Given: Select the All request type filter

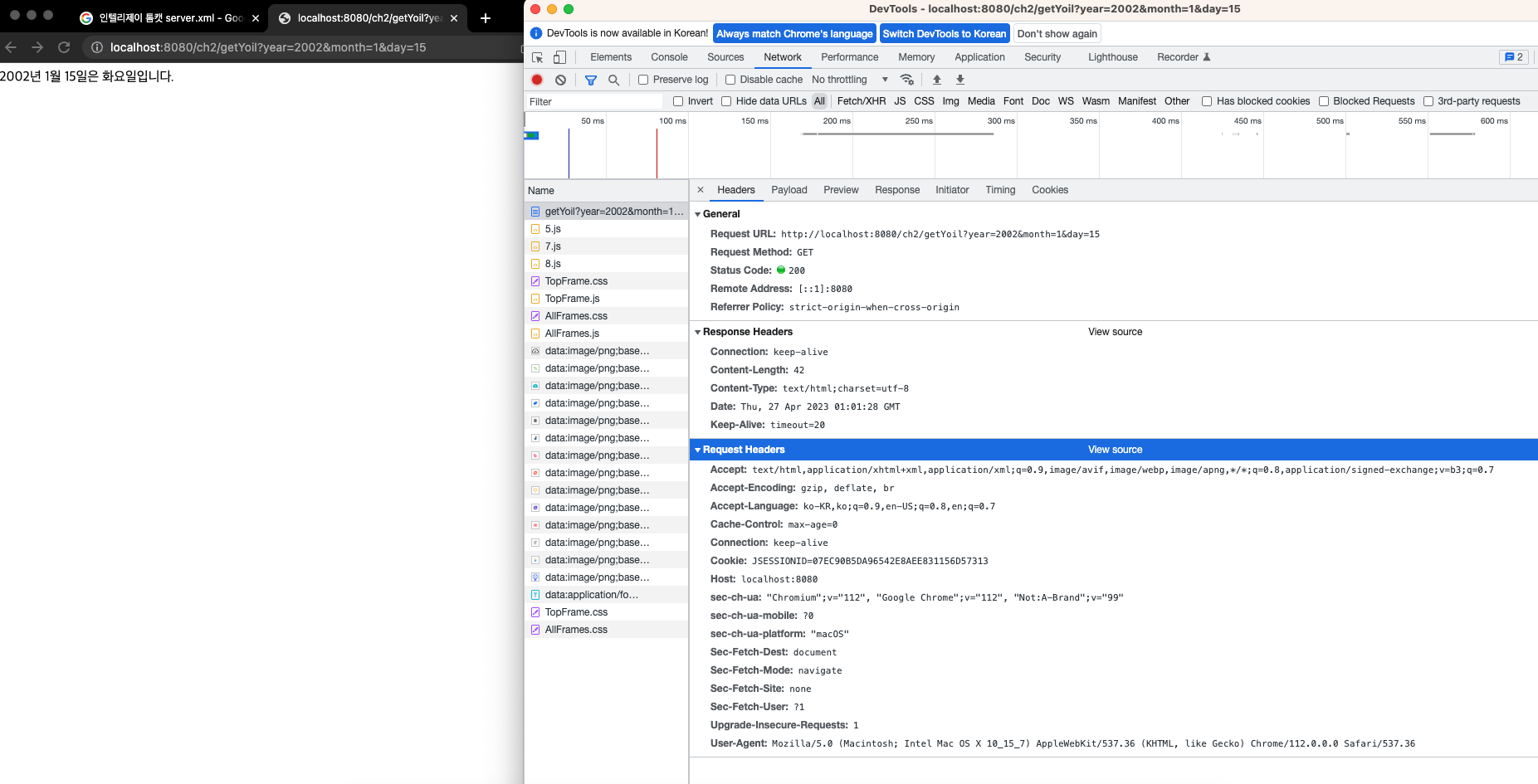Looking at the screenshot, I should 819,101.
